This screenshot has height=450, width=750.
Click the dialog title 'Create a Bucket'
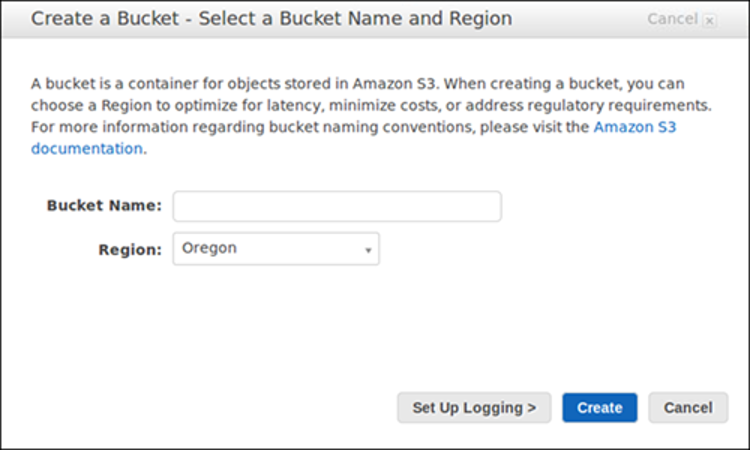[105, 19]
